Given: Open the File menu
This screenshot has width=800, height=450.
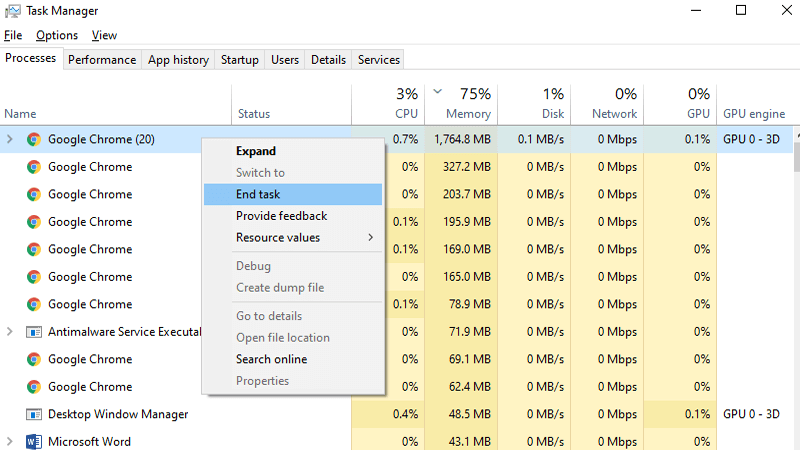Looking at the screenshot, I should (13, 35).
